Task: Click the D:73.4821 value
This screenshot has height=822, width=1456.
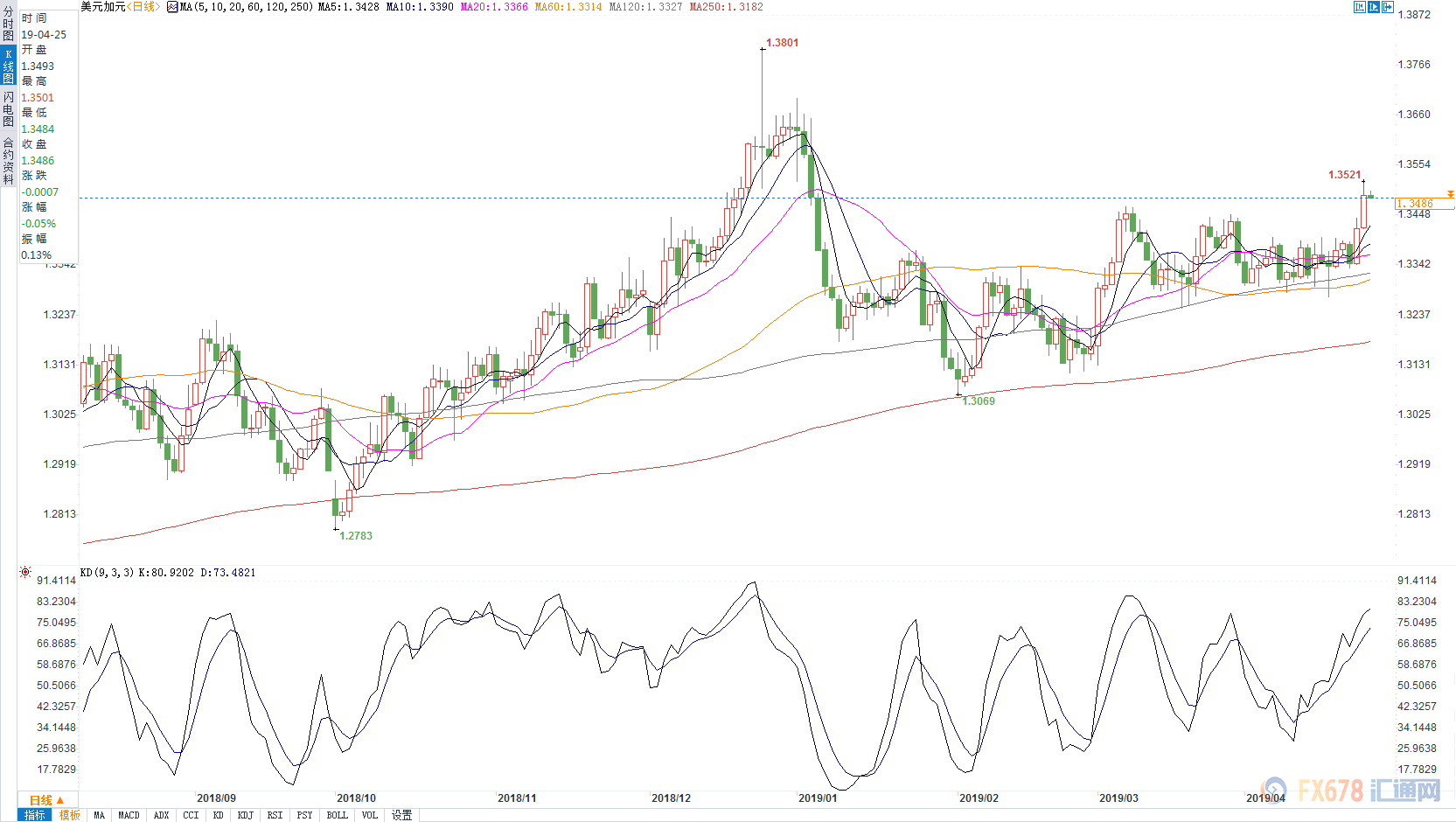Action: [228, 573]
